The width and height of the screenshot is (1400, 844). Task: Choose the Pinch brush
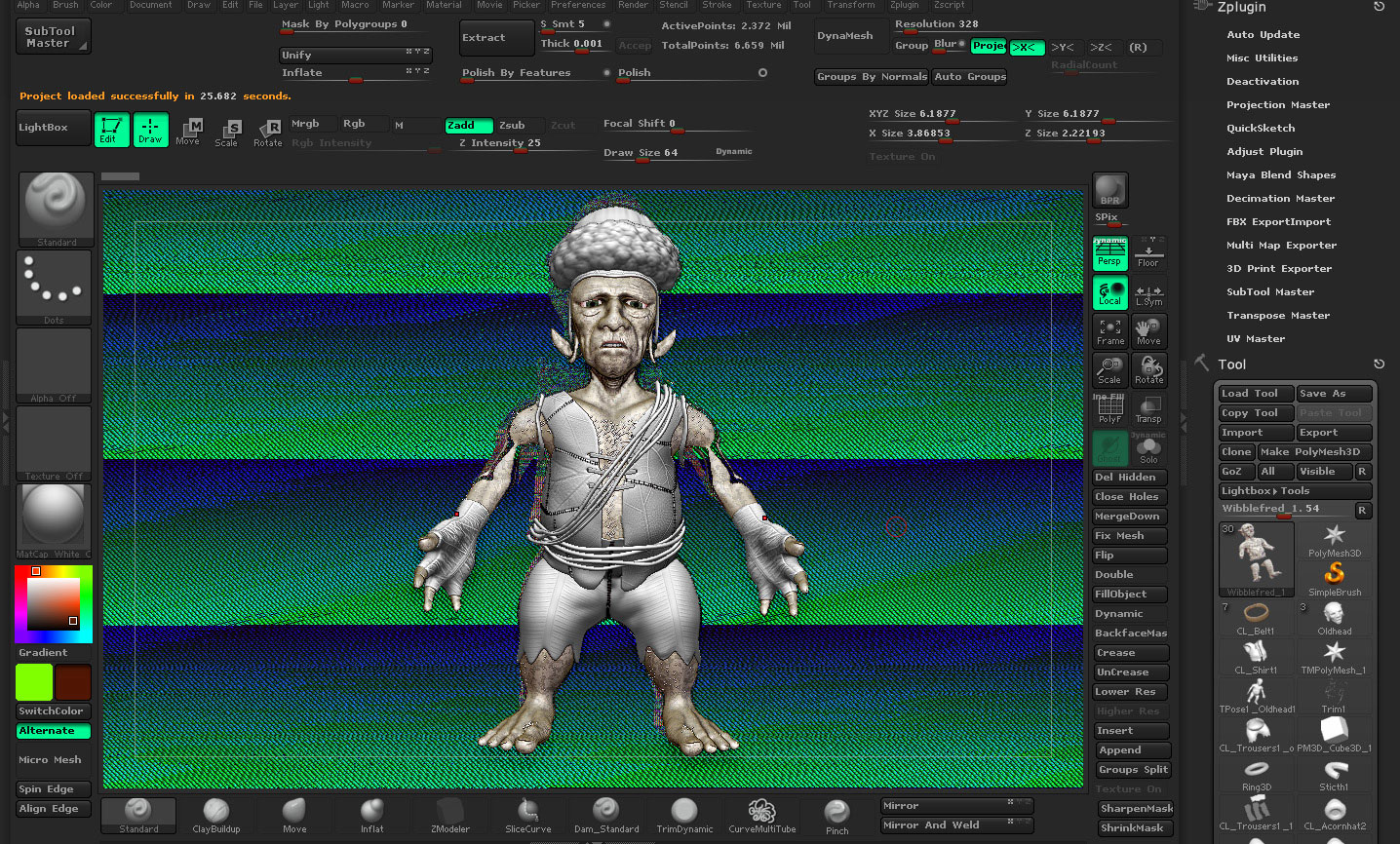coord(836,816)
